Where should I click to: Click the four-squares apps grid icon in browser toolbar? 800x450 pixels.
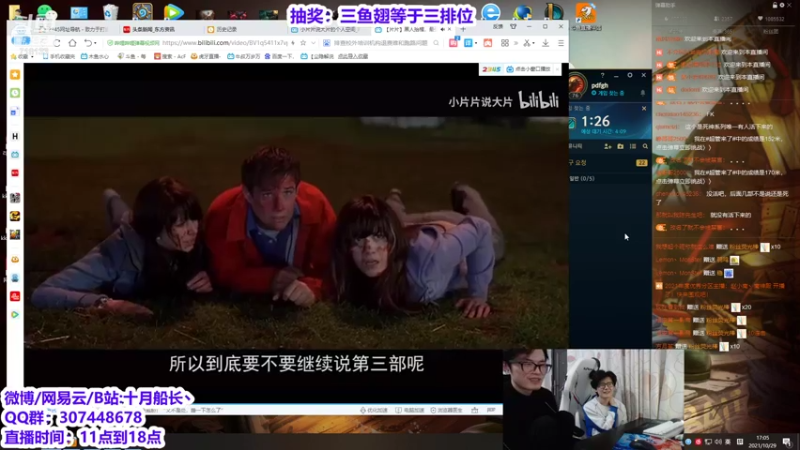coord(505,43)
